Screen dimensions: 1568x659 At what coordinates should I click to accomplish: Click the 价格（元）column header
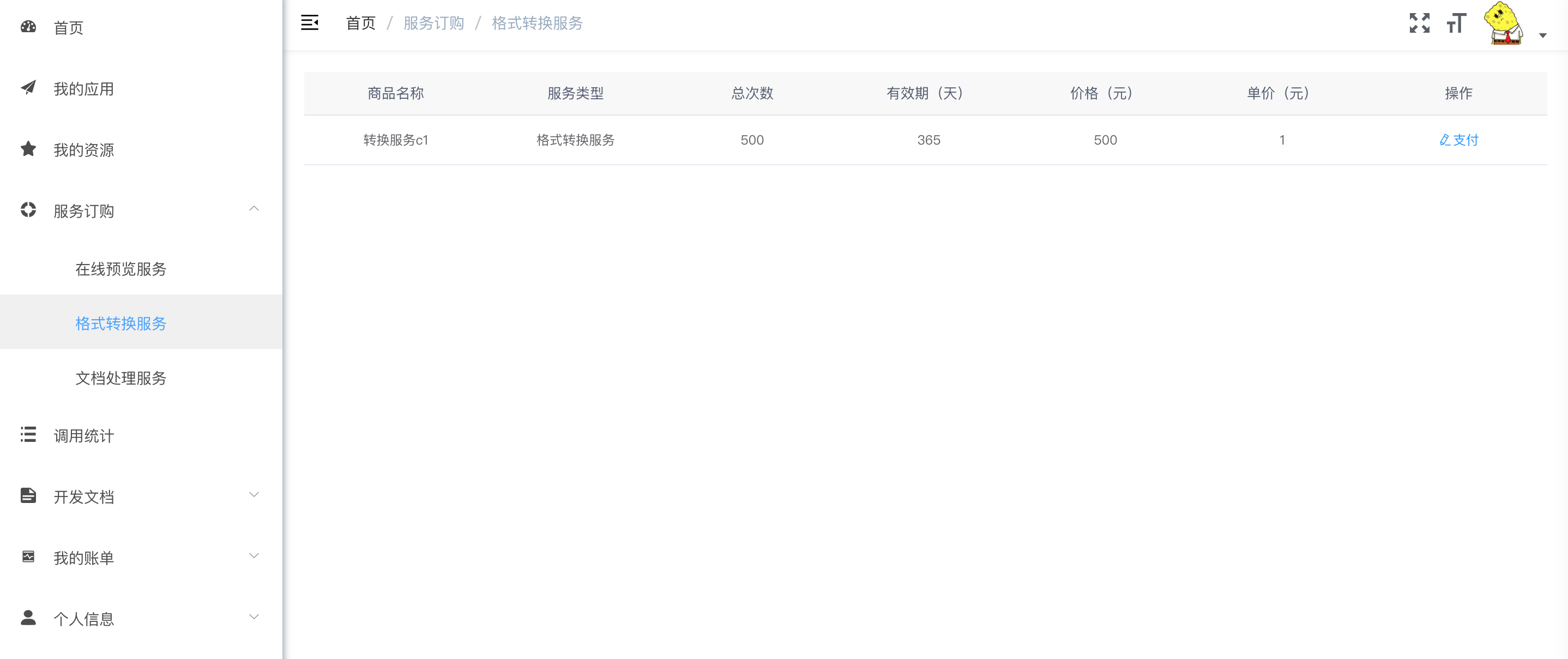[x=1105, y=93]
